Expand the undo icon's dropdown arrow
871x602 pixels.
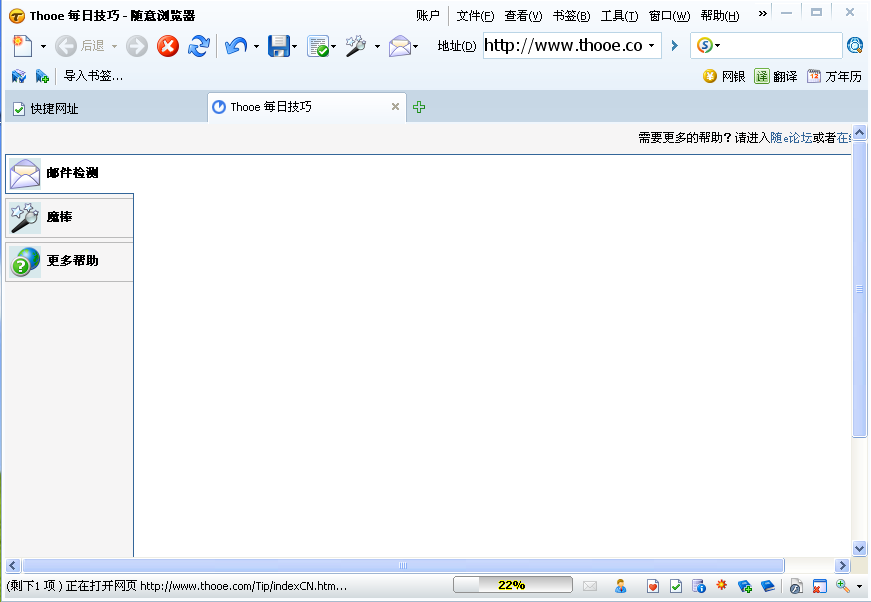point(256,47)
